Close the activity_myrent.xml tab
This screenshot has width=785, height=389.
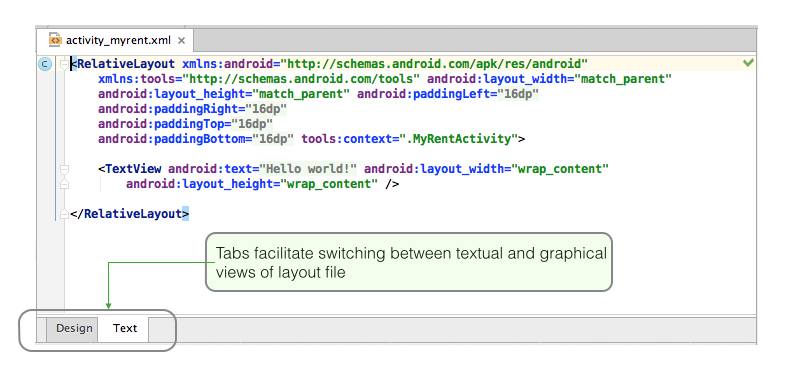[x=181, y=41]
